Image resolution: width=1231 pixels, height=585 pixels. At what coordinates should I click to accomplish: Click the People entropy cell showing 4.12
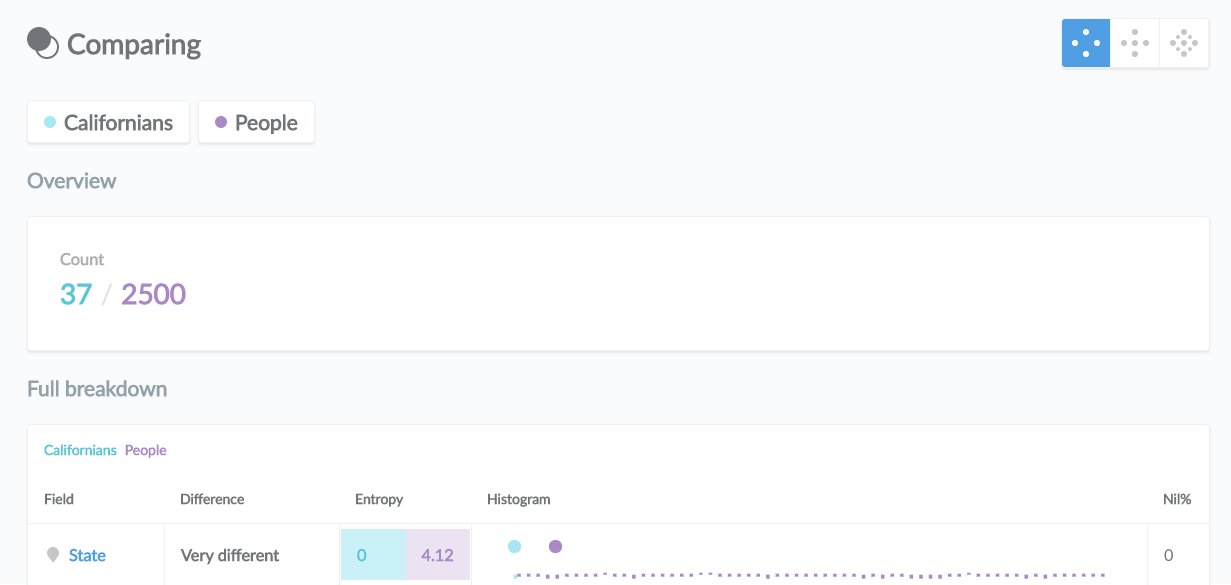(438, 555)
